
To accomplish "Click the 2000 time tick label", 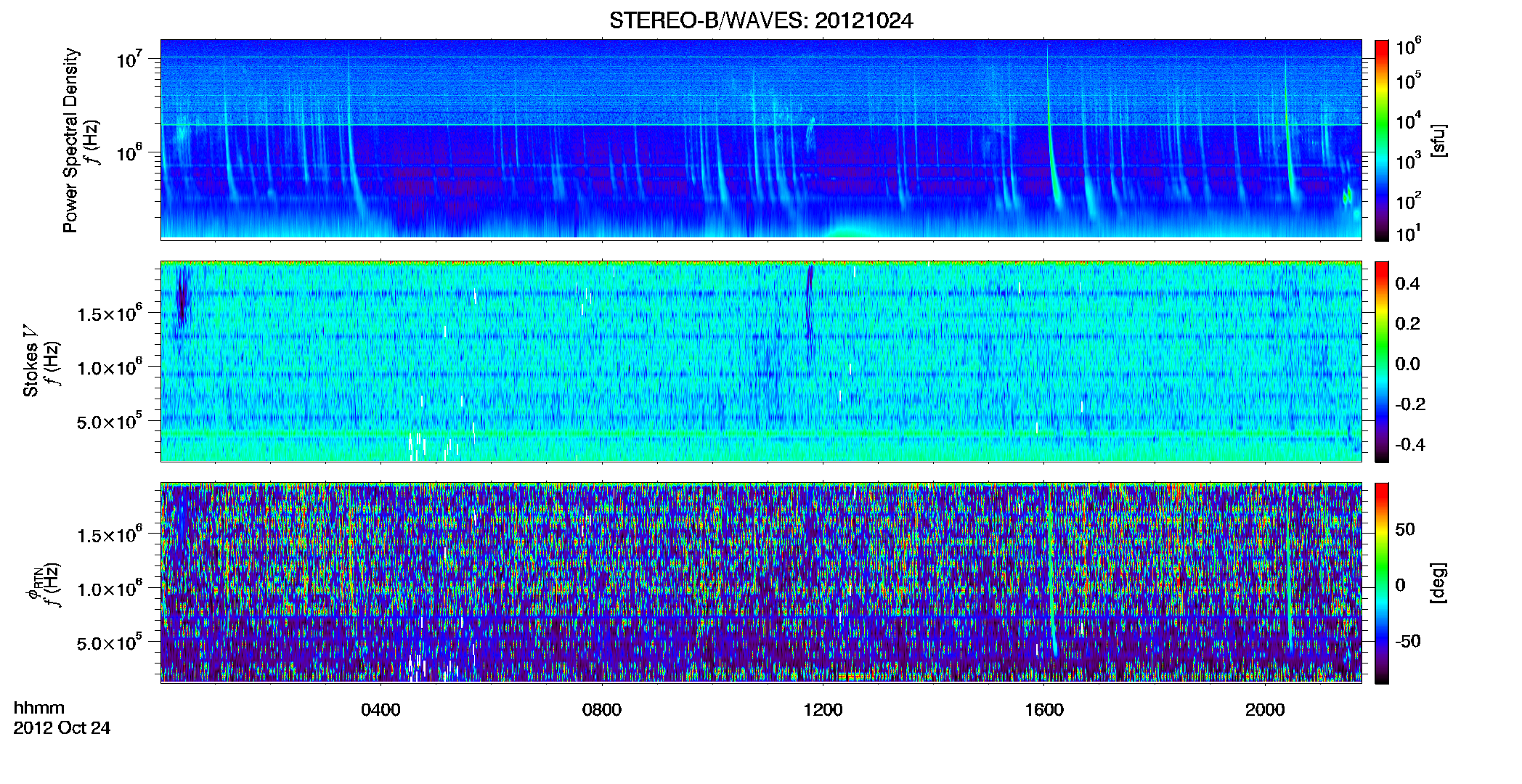I will pos(1265,709).
